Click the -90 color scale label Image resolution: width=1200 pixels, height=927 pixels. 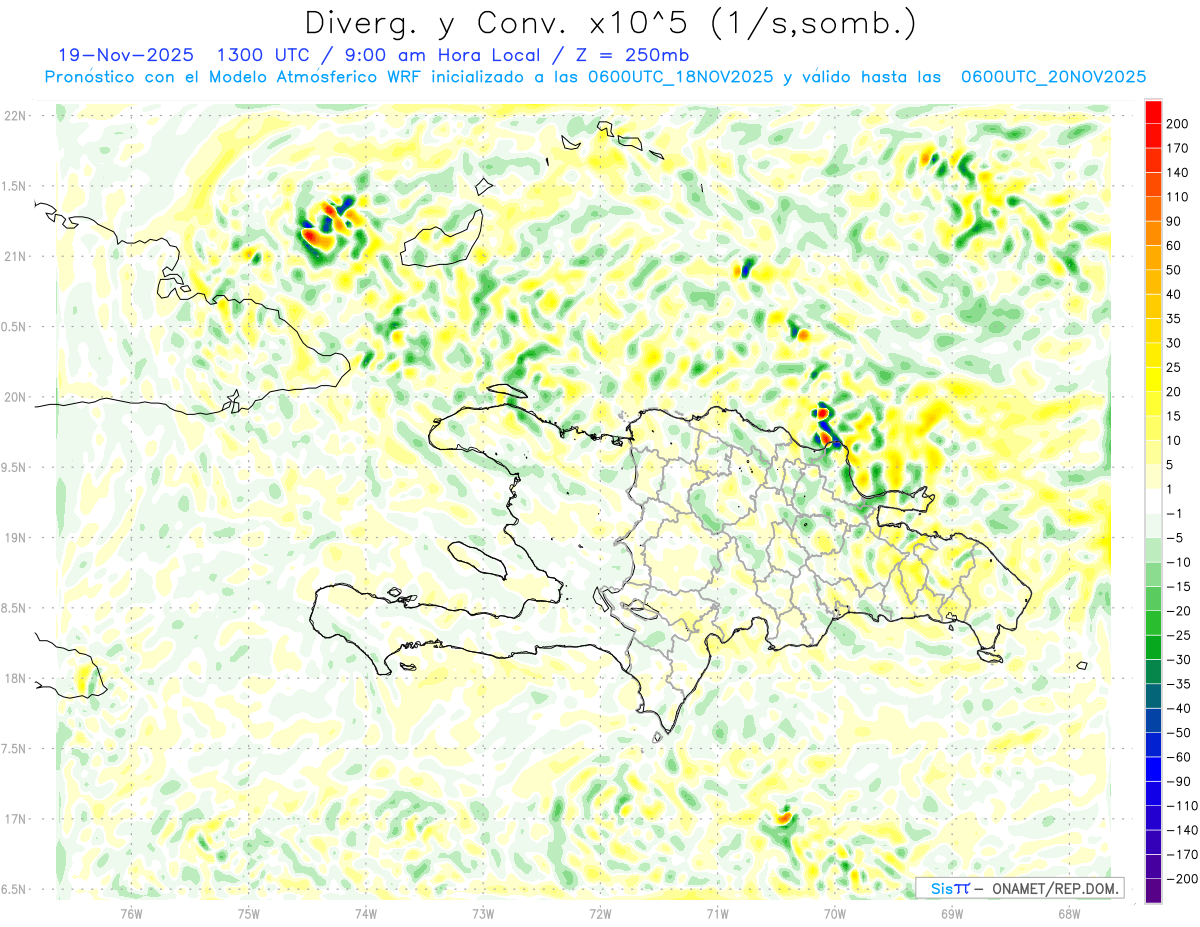point(1178,782)
